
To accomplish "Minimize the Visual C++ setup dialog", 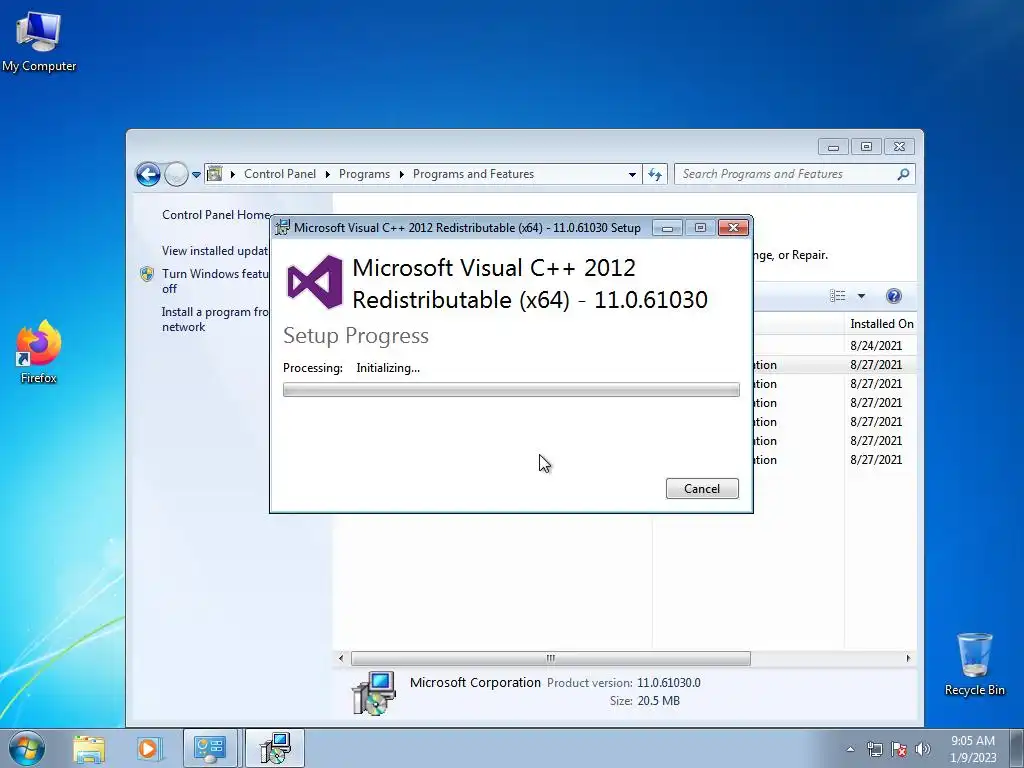I will [667, 227].
